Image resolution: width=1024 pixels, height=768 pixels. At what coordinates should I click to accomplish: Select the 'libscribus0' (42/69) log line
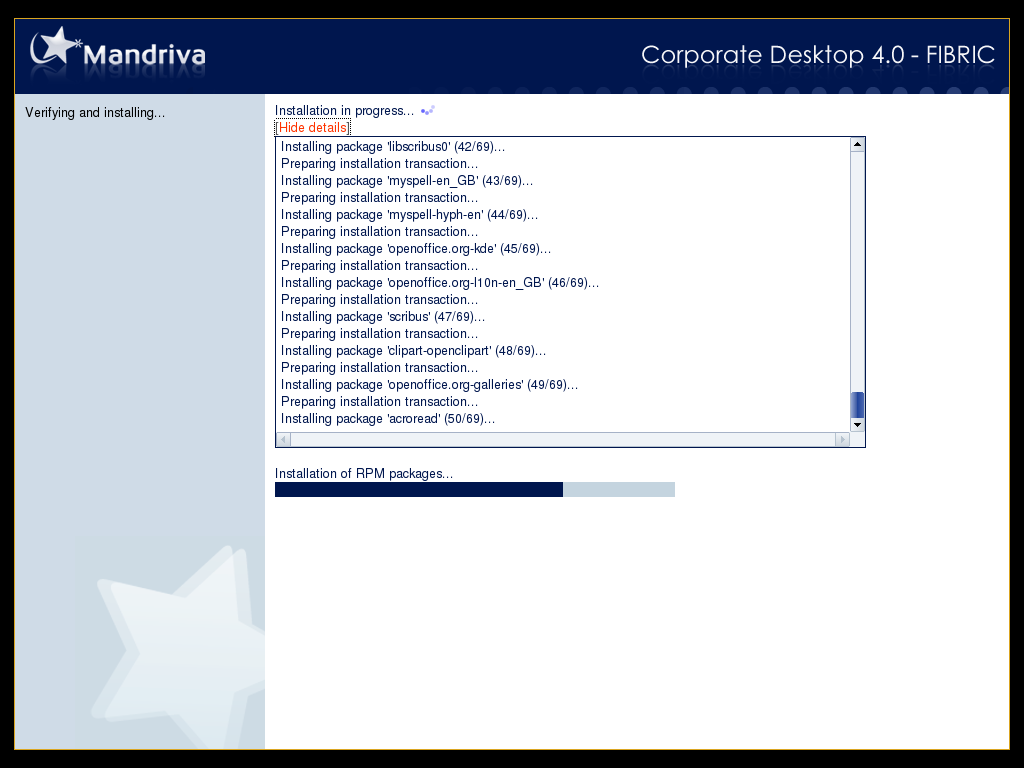pyautogui.click(x=393, y=146)
